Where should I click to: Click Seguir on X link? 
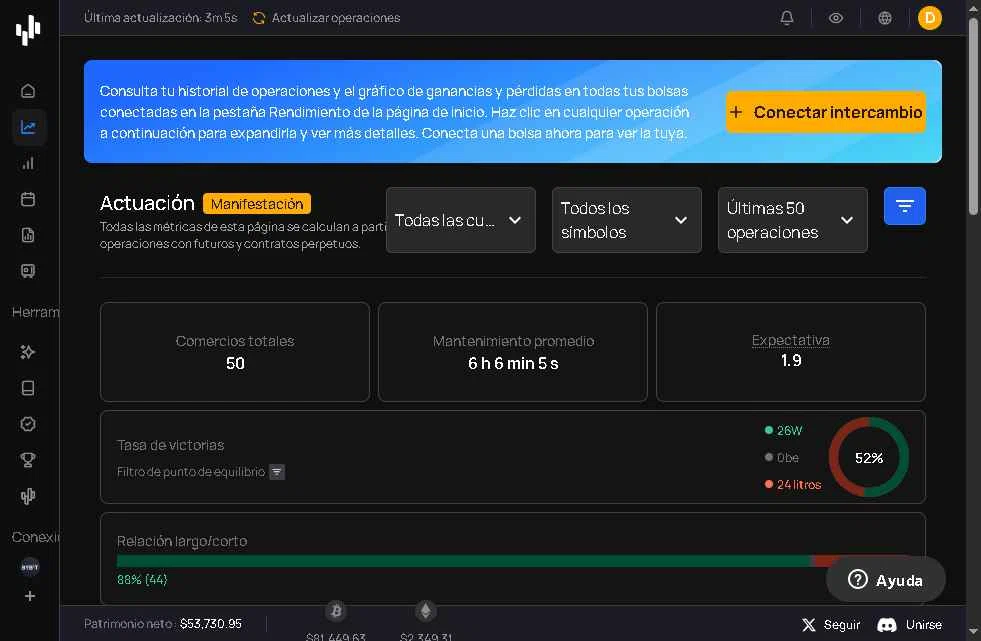tap(831, 625)
